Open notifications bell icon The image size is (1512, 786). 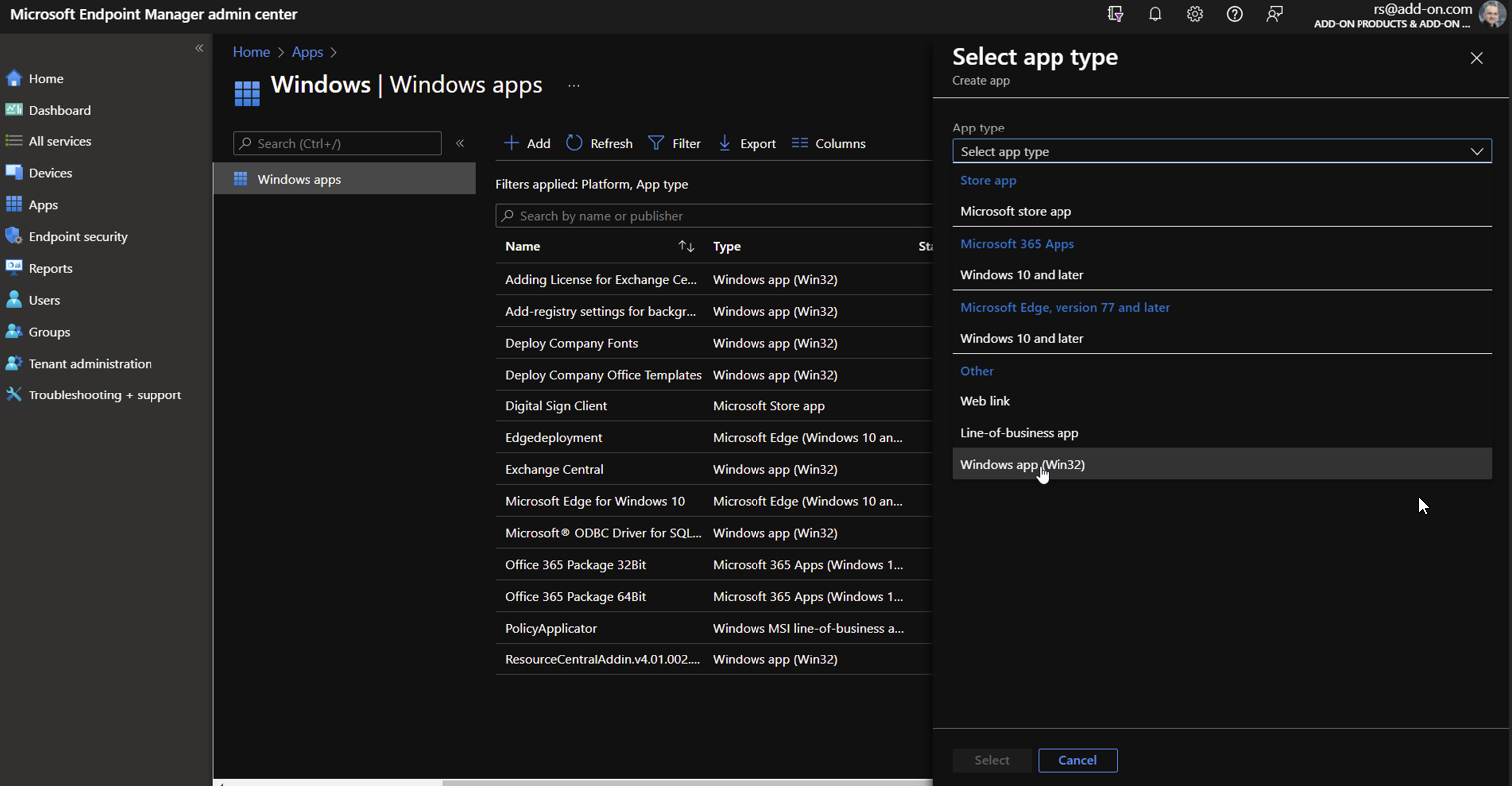[x=1155, y=14]
